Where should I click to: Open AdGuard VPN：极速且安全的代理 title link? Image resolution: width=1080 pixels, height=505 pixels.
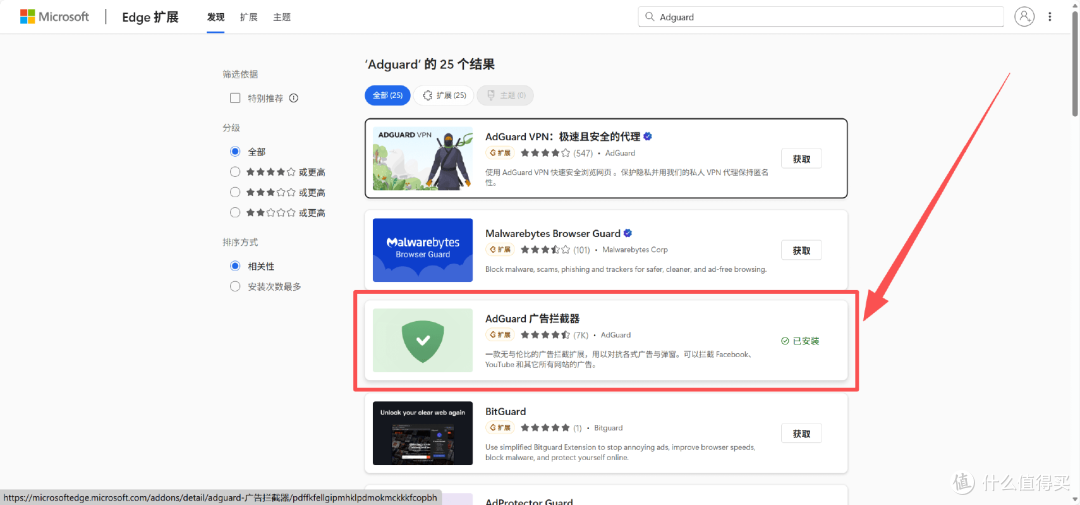[x=563, y=136]
